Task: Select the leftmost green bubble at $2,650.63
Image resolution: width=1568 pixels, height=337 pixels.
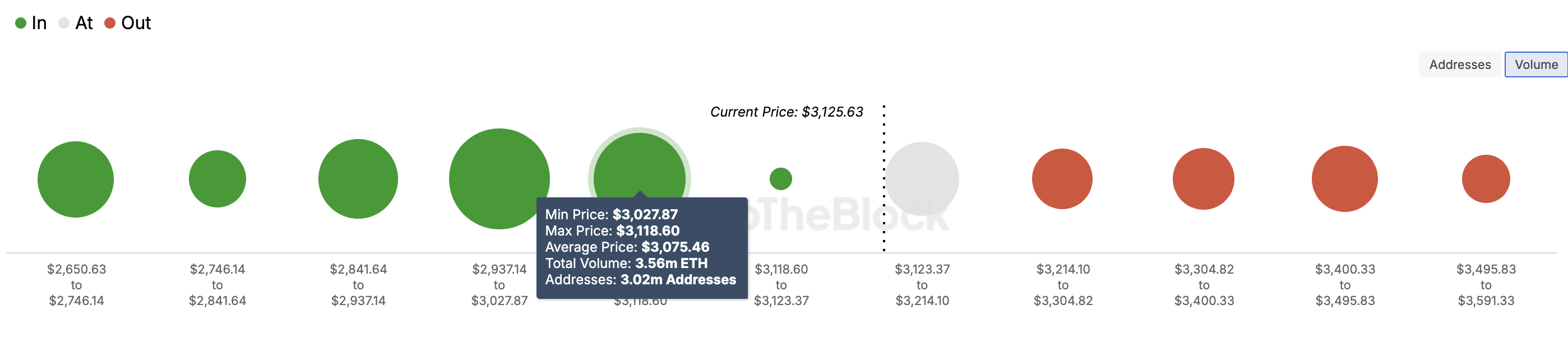Action: [x=76, y=178]
